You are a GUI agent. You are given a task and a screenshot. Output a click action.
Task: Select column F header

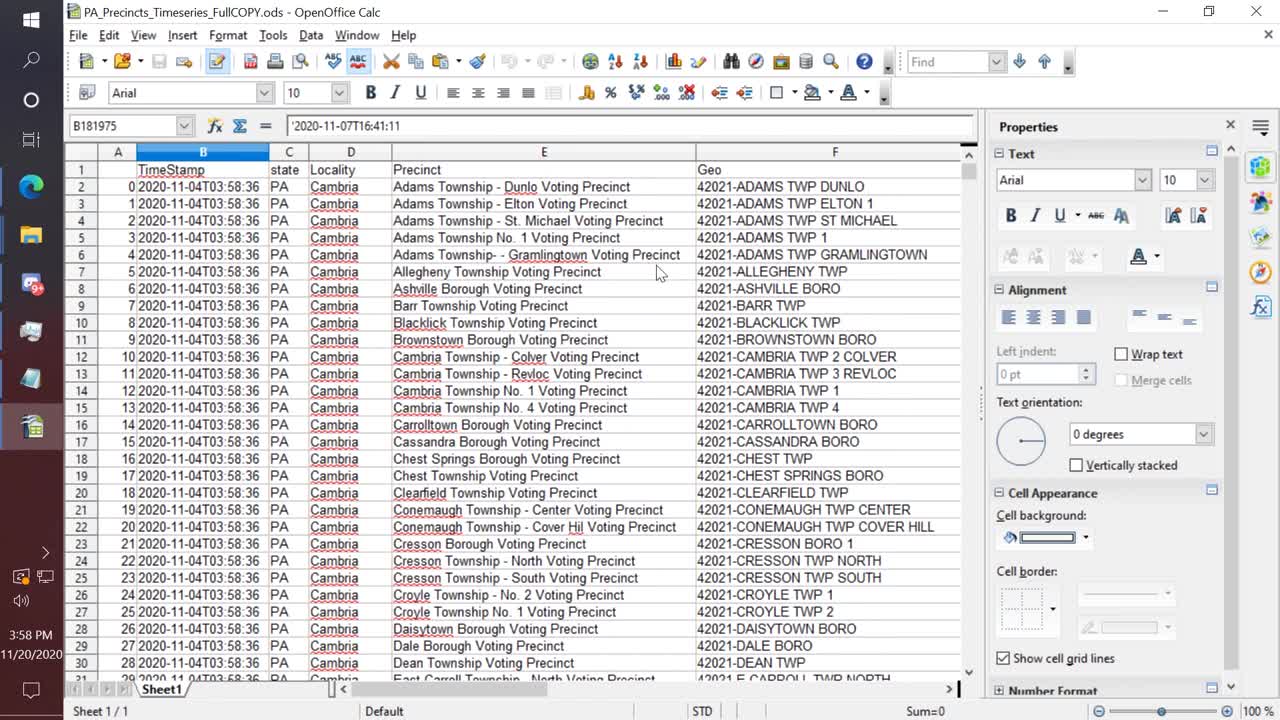click(x=835, y=152)
